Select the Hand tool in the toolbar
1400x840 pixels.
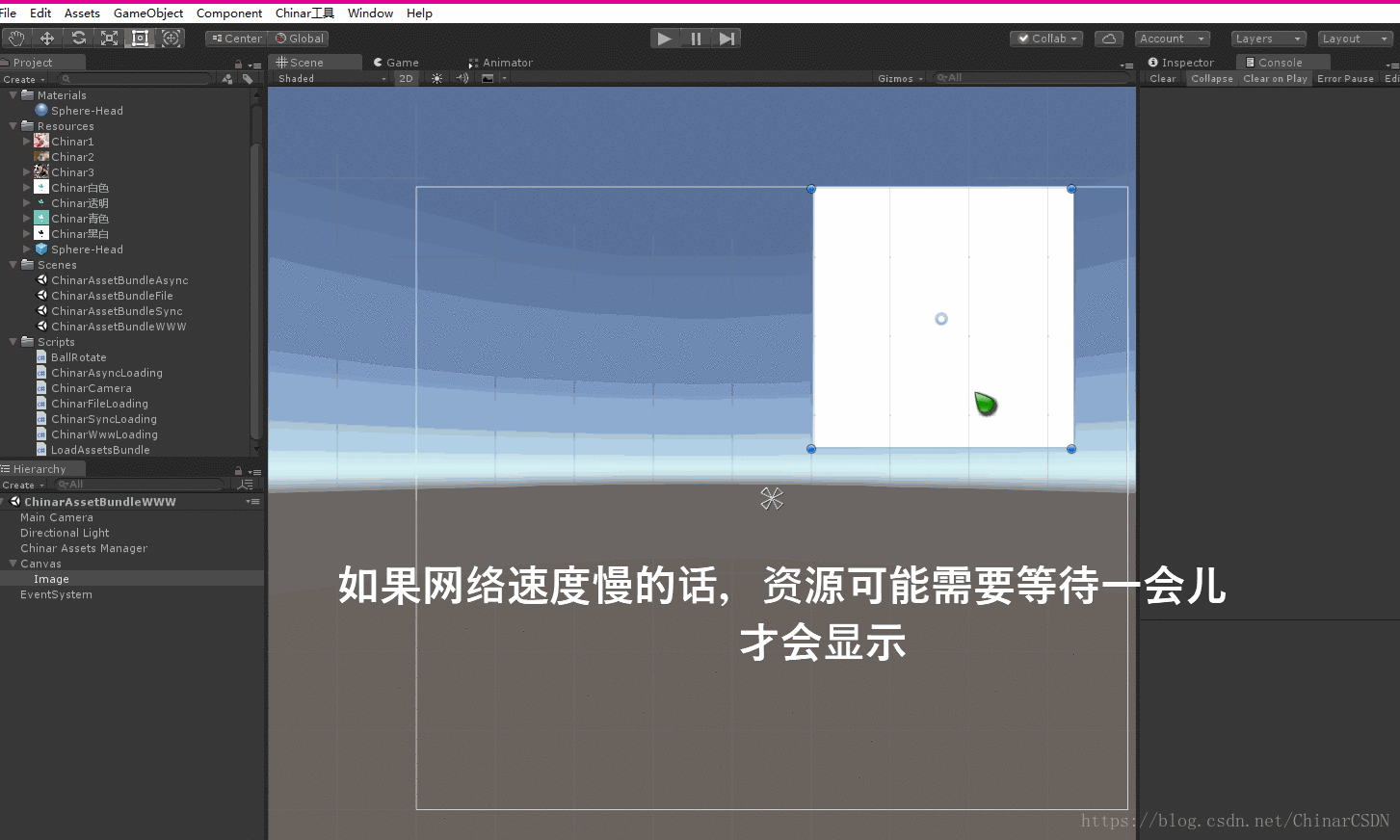coord(15,38)
